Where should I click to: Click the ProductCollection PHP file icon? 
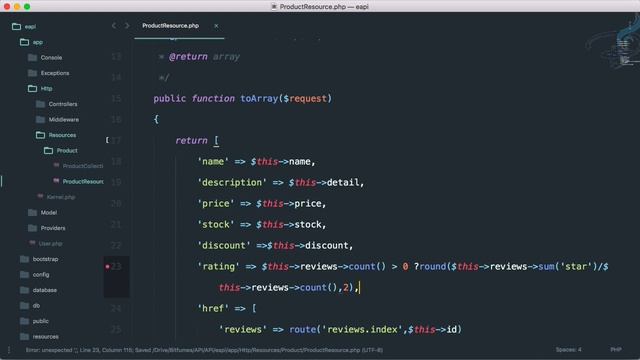(56, 165)
